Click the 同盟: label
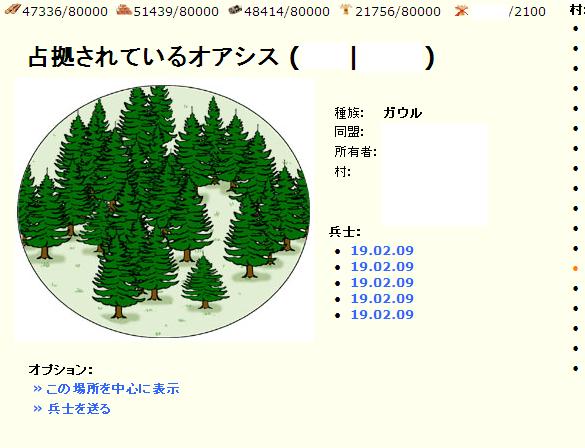 (x=349, y=132)
